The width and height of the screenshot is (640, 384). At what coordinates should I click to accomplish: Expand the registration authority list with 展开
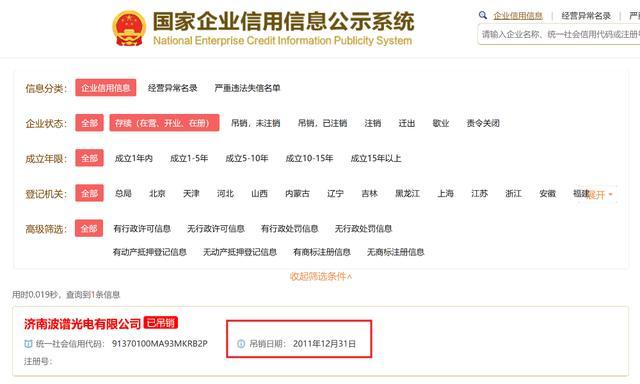coord(599,195)
